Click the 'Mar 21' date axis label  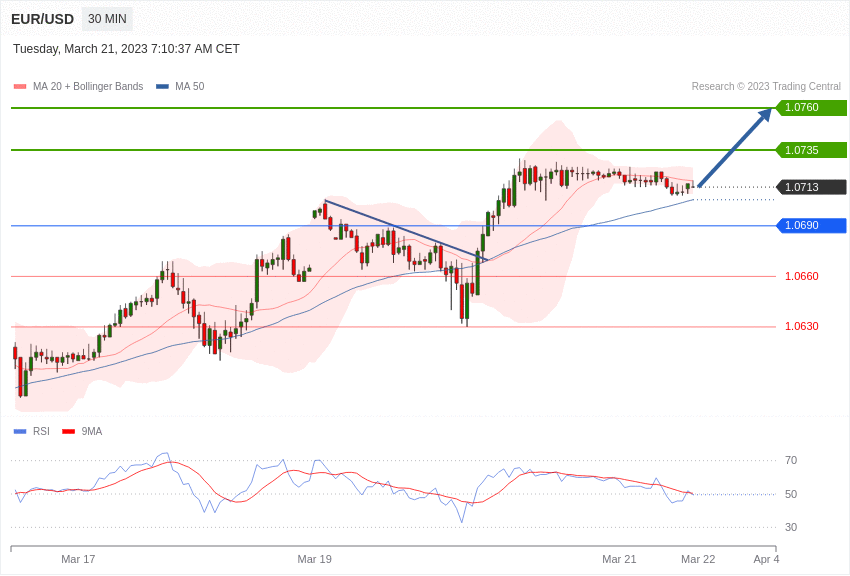tap(619, 559)
